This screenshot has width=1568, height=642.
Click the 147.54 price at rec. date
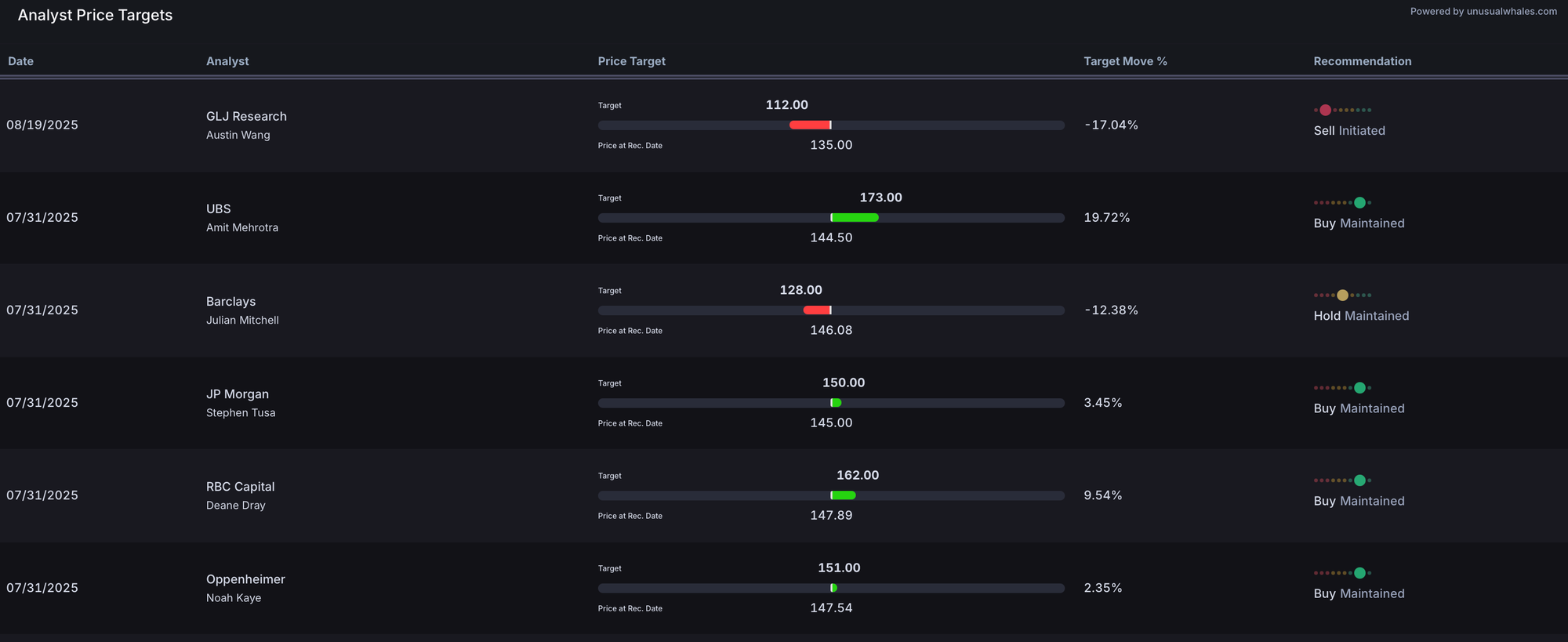[x=831, y=608]
